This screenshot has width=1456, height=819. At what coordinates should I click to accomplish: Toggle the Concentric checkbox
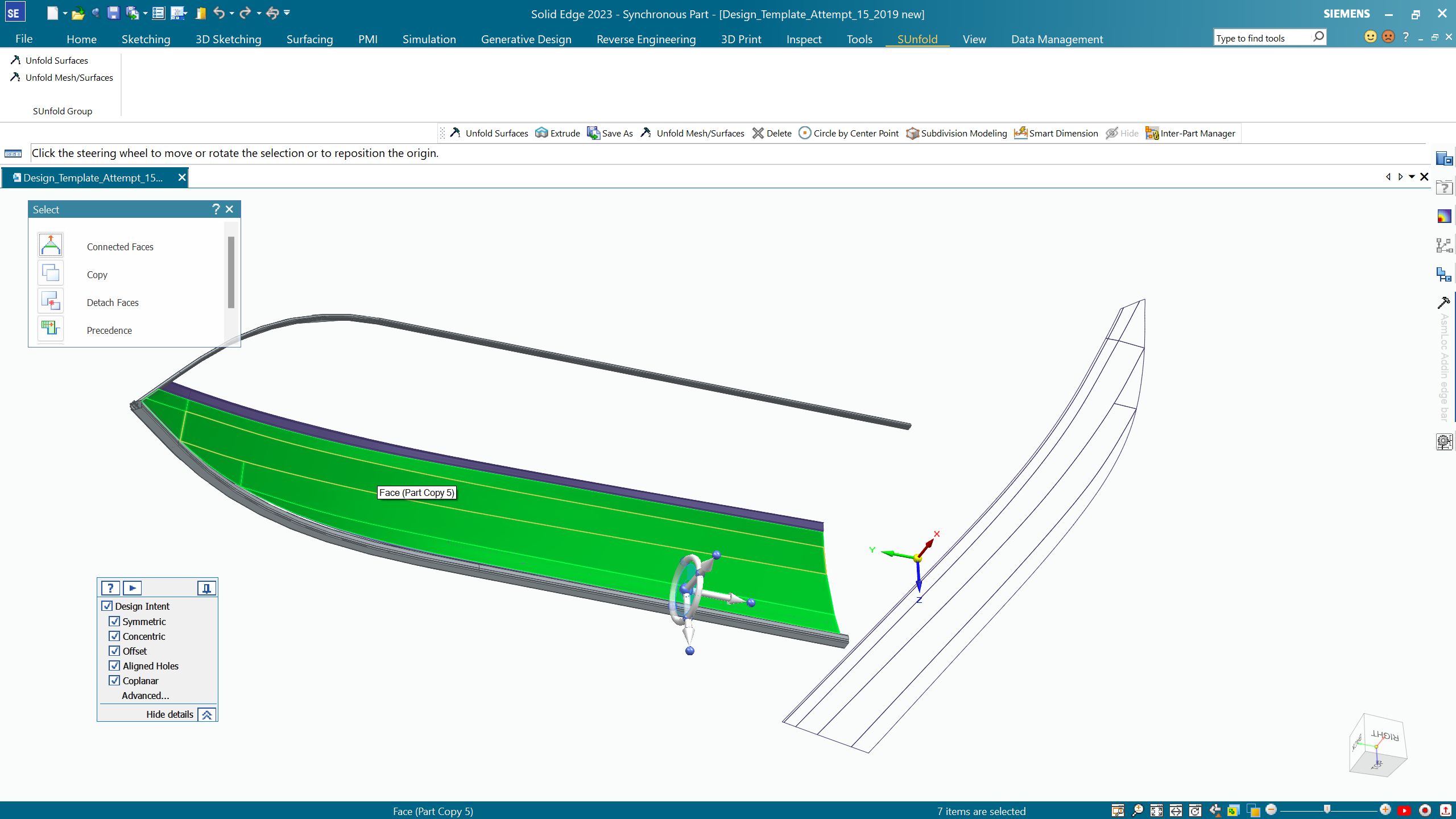(115, 636)
